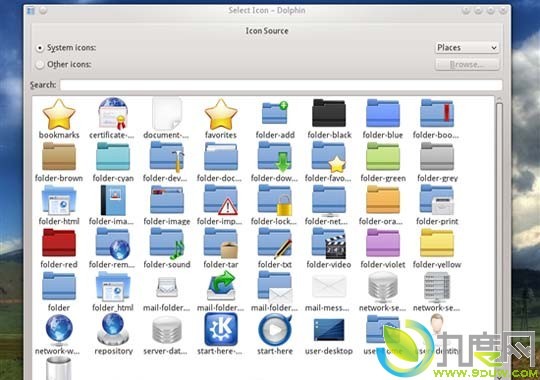
Task: Pick the folder-violet icon
Action: (x=383, y=242)
